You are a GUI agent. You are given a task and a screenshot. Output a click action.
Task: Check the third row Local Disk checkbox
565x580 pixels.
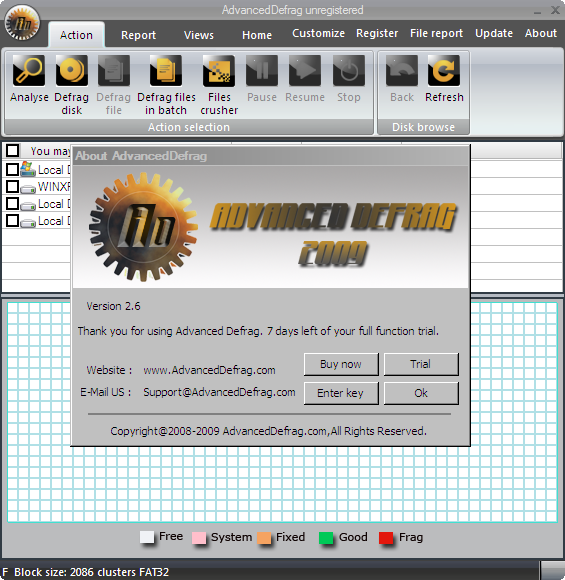[x=13, y=203]
